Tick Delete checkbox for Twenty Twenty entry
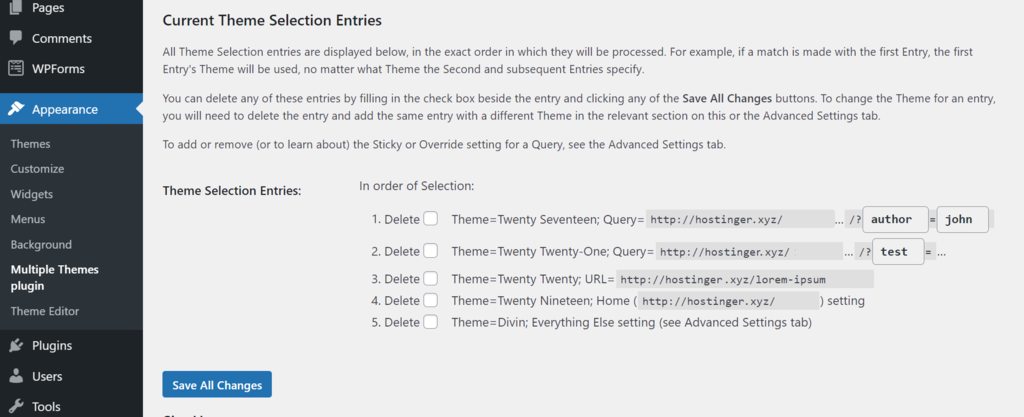Screen dimensions: 1024x417 click(x=430, y=279)
